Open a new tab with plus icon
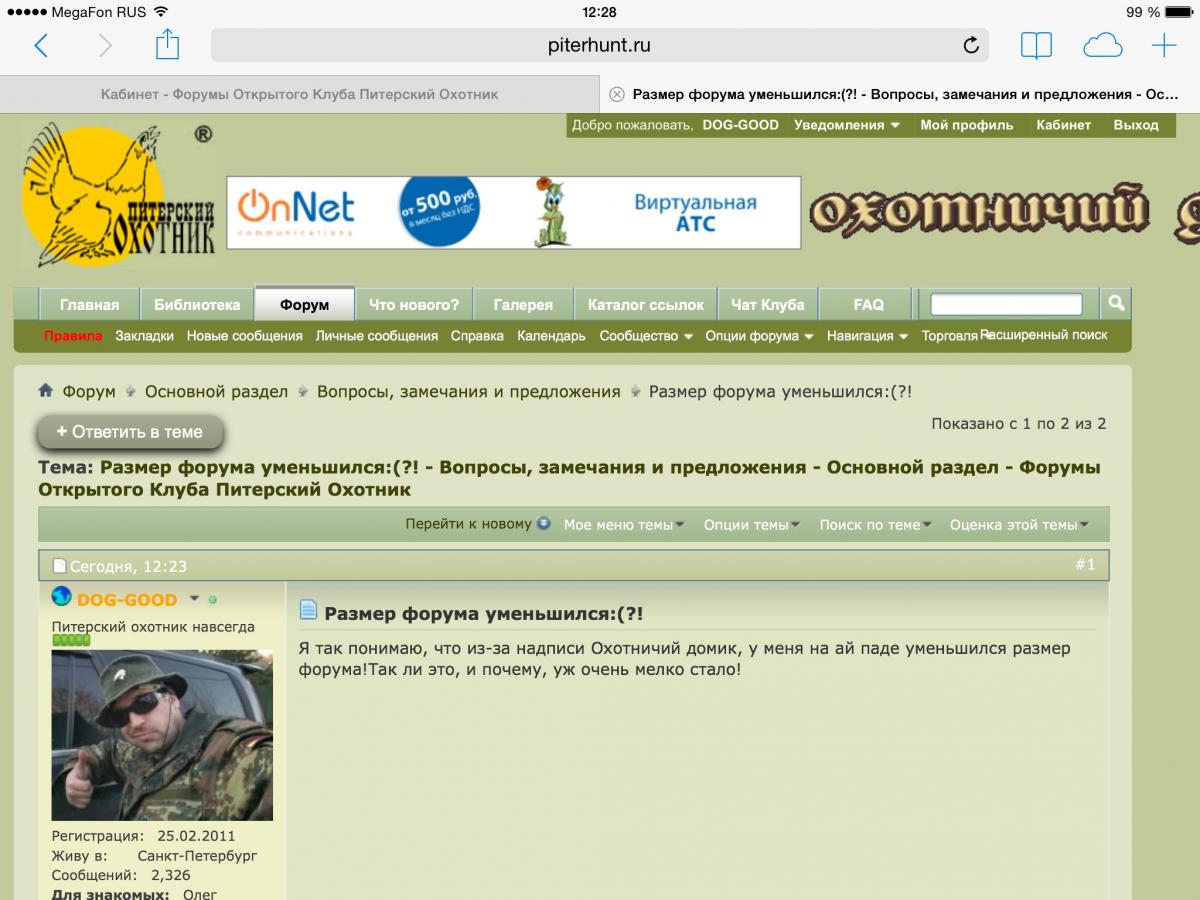 coord(1164,45)
